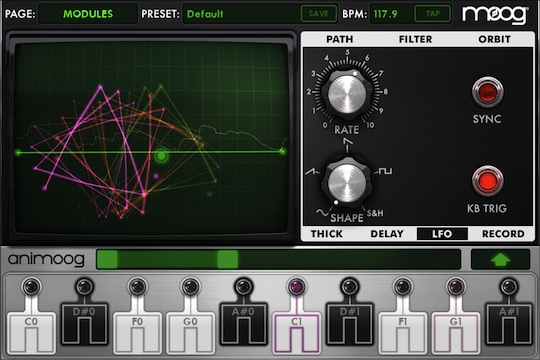Click the green up arrow keyboard button

click(500, 259)
